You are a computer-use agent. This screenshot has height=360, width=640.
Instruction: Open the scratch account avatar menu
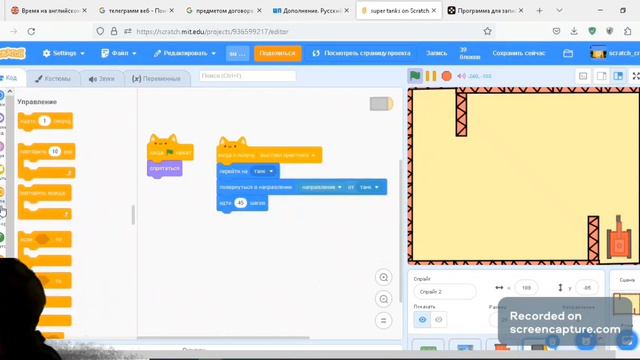[x=614, y=53]
